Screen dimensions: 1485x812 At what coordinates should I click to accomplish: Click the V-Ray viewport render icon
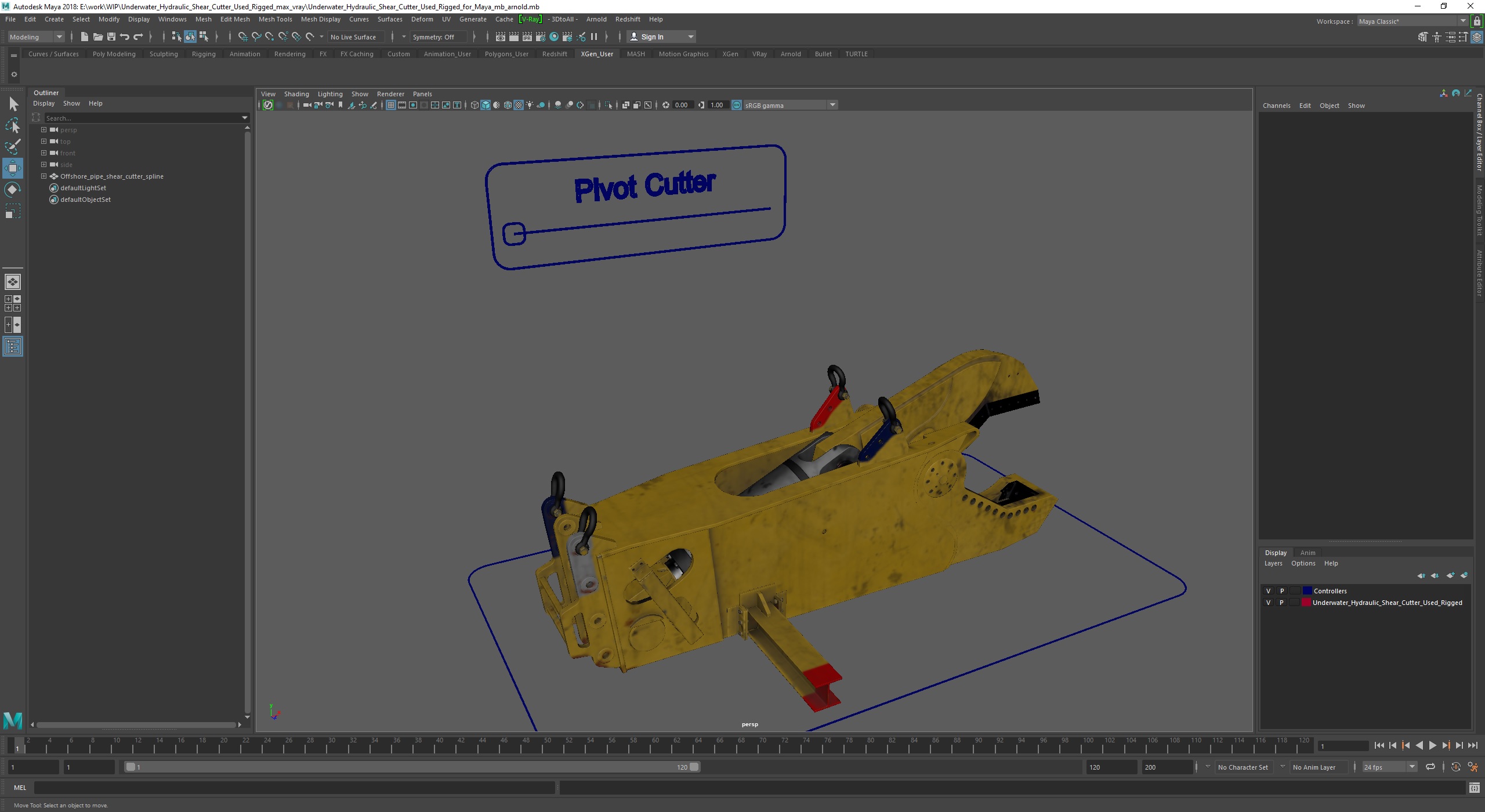coord(268,105)
